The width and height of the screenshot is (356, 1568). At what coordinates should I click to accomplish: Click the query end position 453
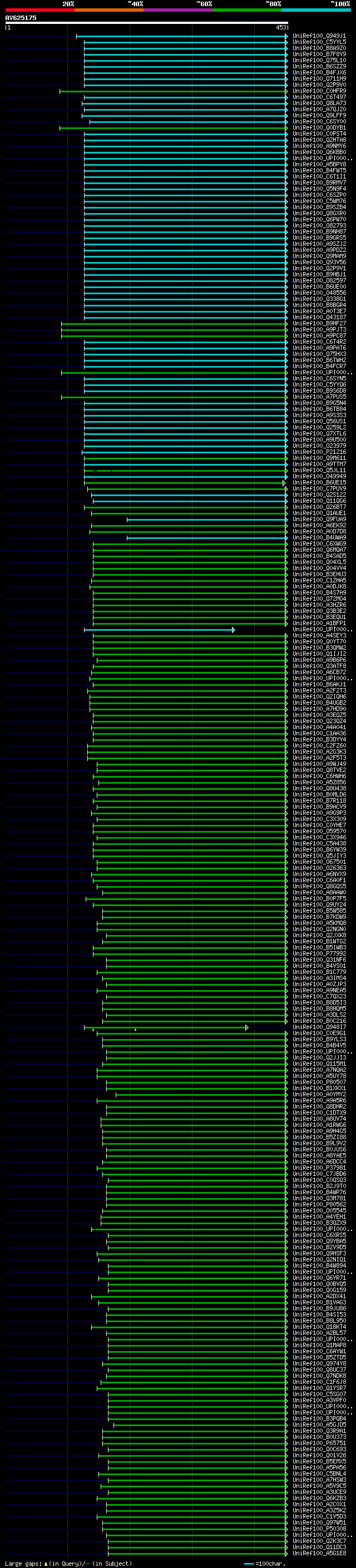(x=281, y=27)
